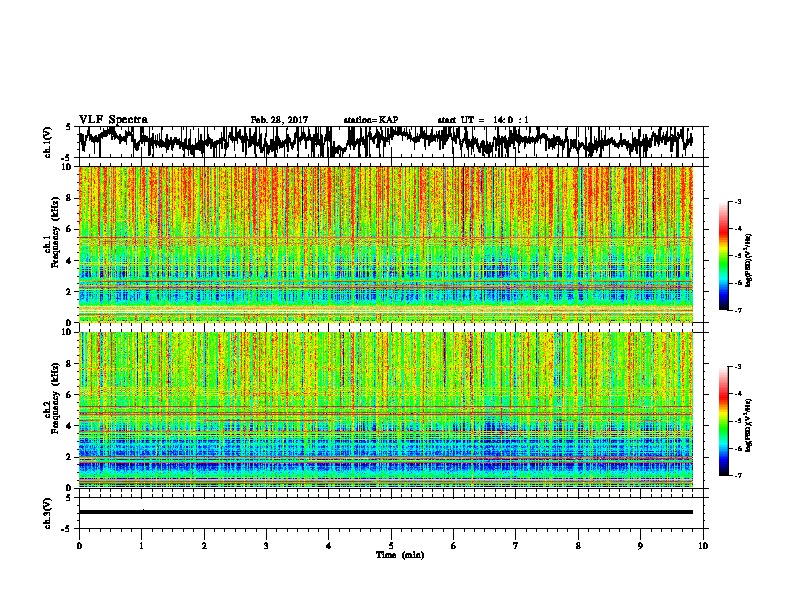Click the '-7' value on ch.2 colorbar
The width and height of the screenshot is (792, 612).
point(737,475)
